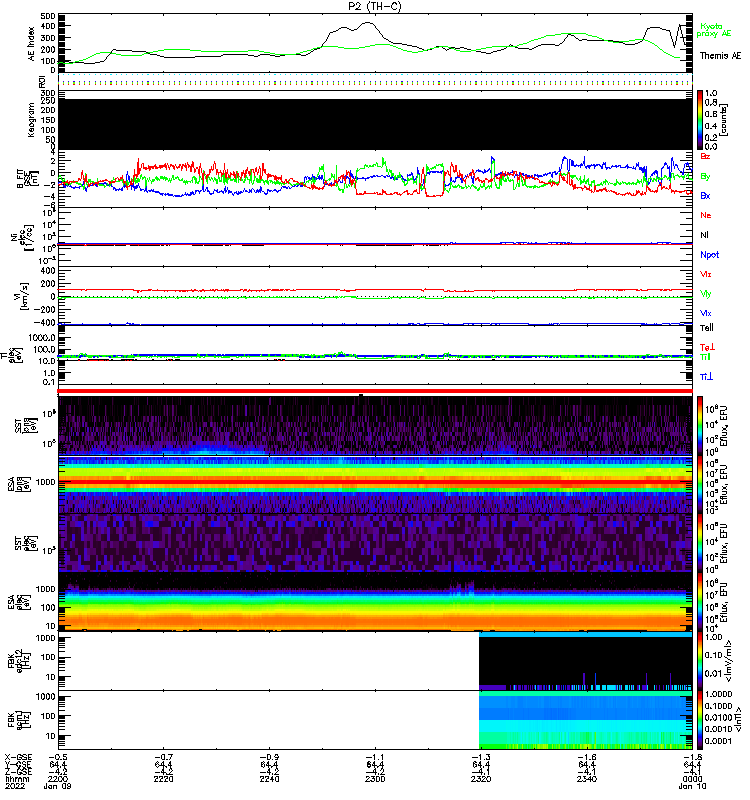Click the X-GSE value "-0.5"
This screenshot has width=750, height=800.
click(x=58, y=757)
